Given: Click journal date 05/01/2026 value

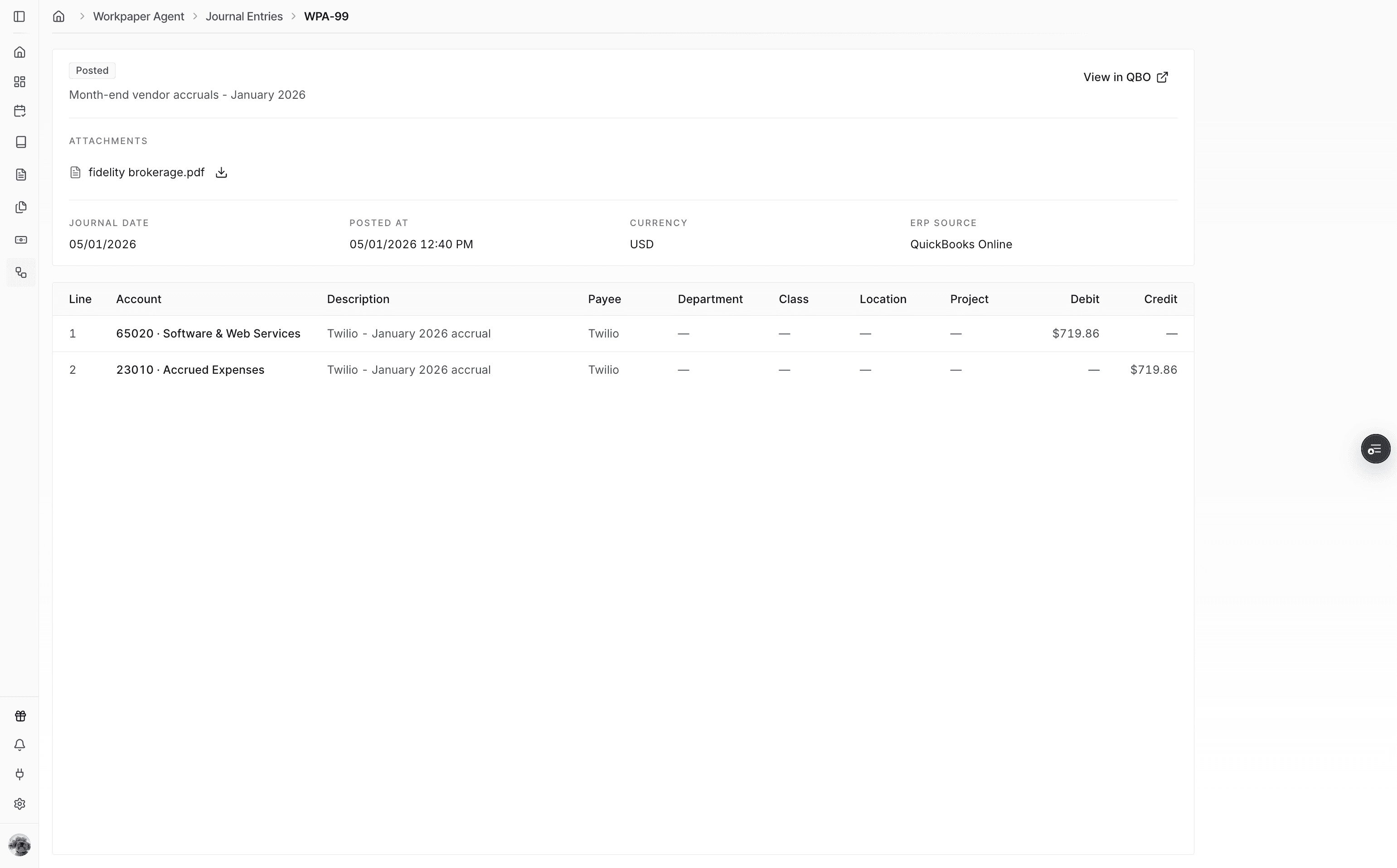Looking at the screenshot, I should click(102, 245).
